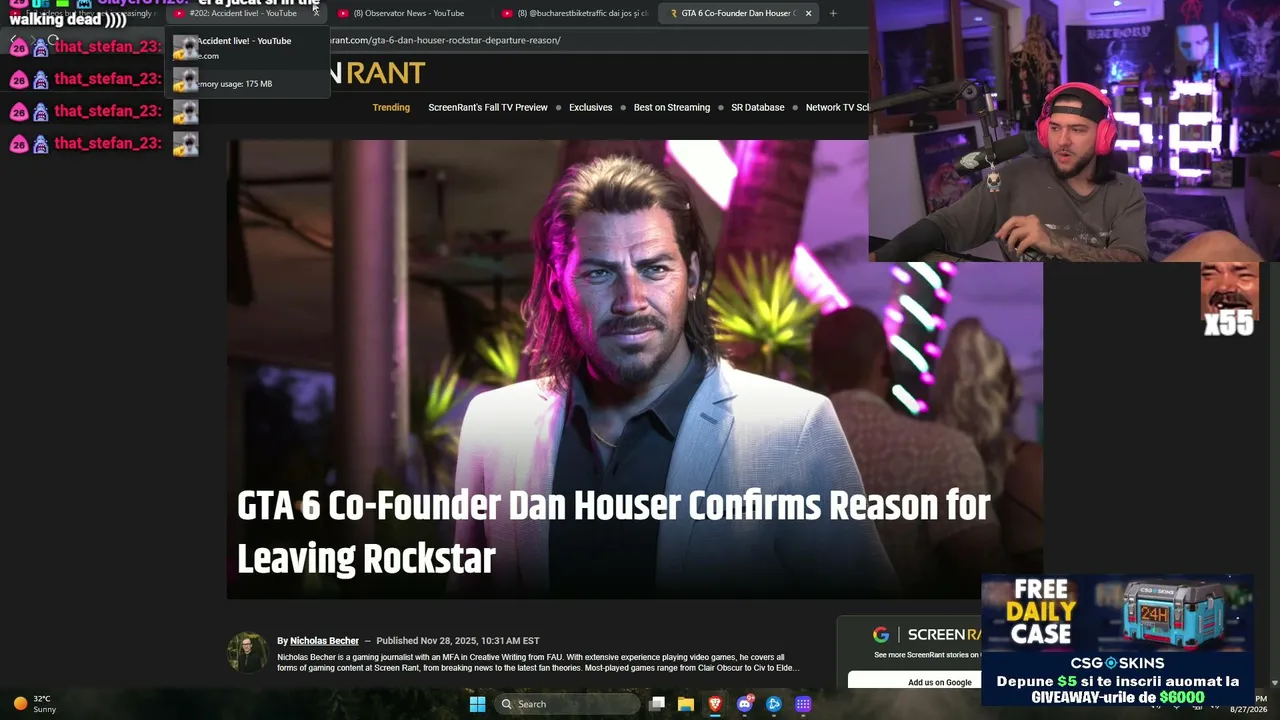Click the CSGOSKINS logo in the banner

[1118, 663]
